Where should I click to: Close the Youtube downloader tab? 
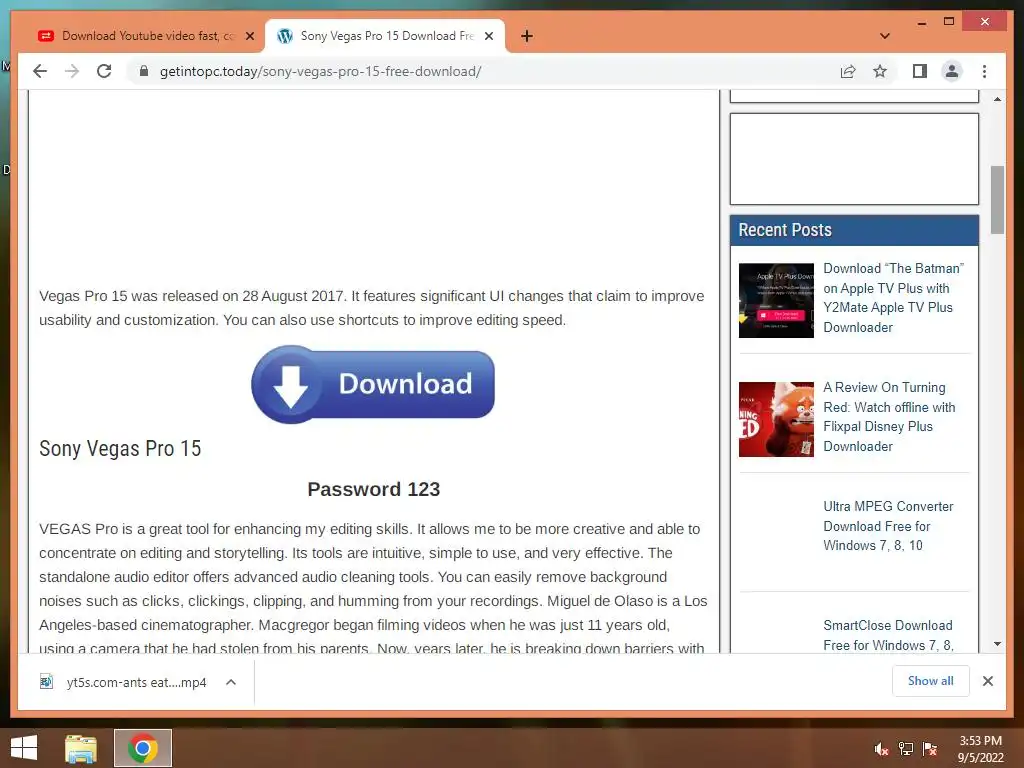tap(249, 36)
